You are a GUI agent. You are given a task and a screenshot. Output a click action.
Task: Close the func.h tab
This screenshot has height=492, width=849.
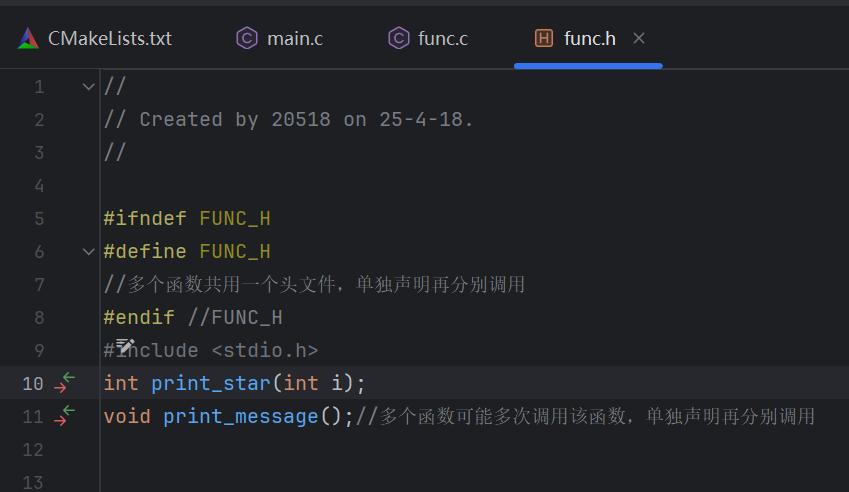pyautogui.click(x=639, y=38)
